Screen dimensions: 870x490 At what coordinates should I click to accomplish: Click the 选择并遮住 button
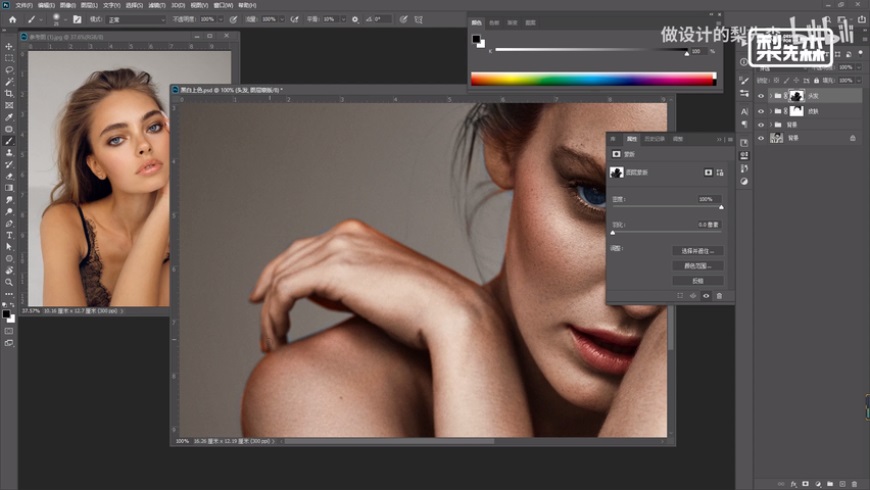click(697, 251)
